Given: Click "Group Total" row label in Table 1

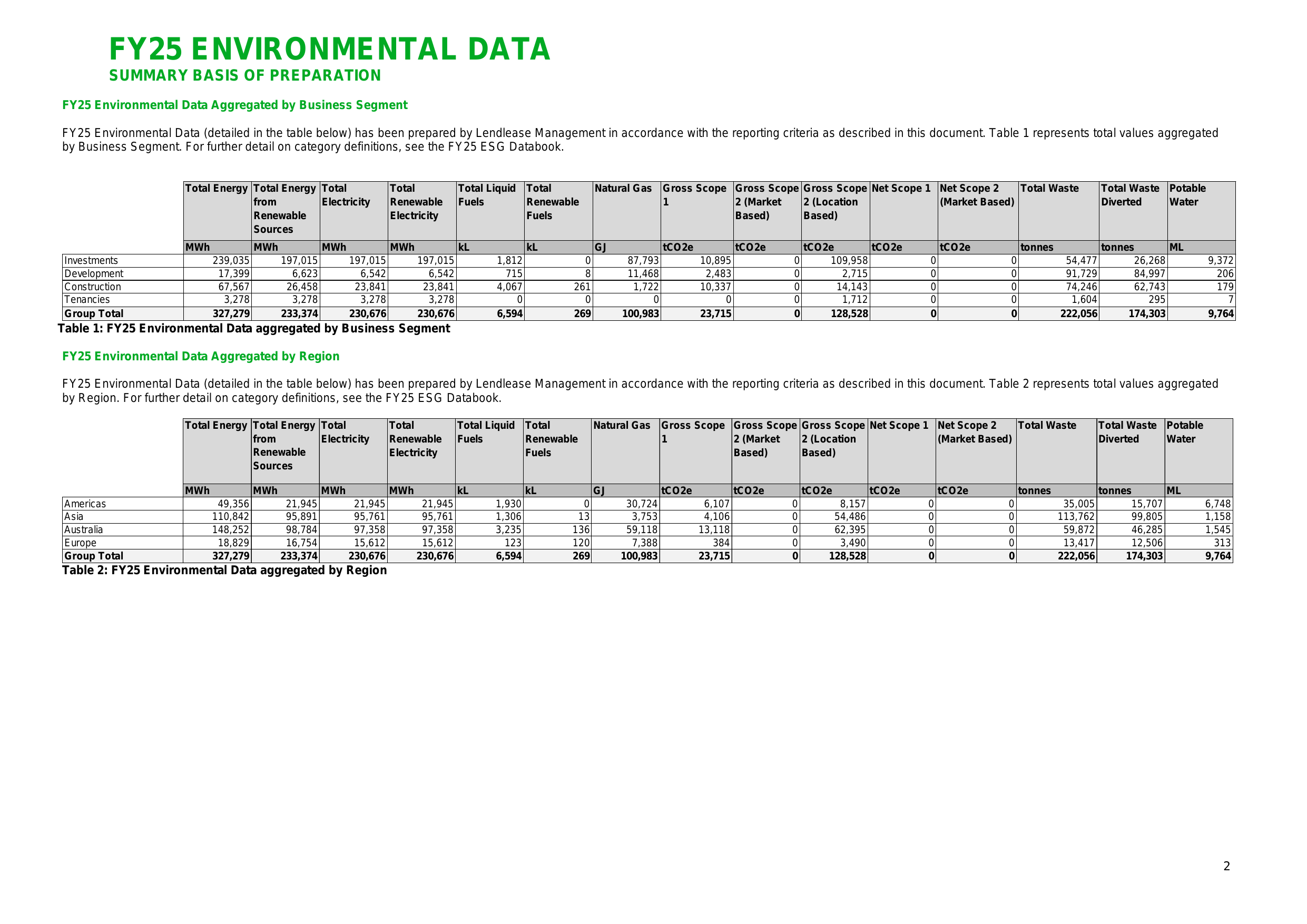Looking at the screenshot, I should point(93,313).
